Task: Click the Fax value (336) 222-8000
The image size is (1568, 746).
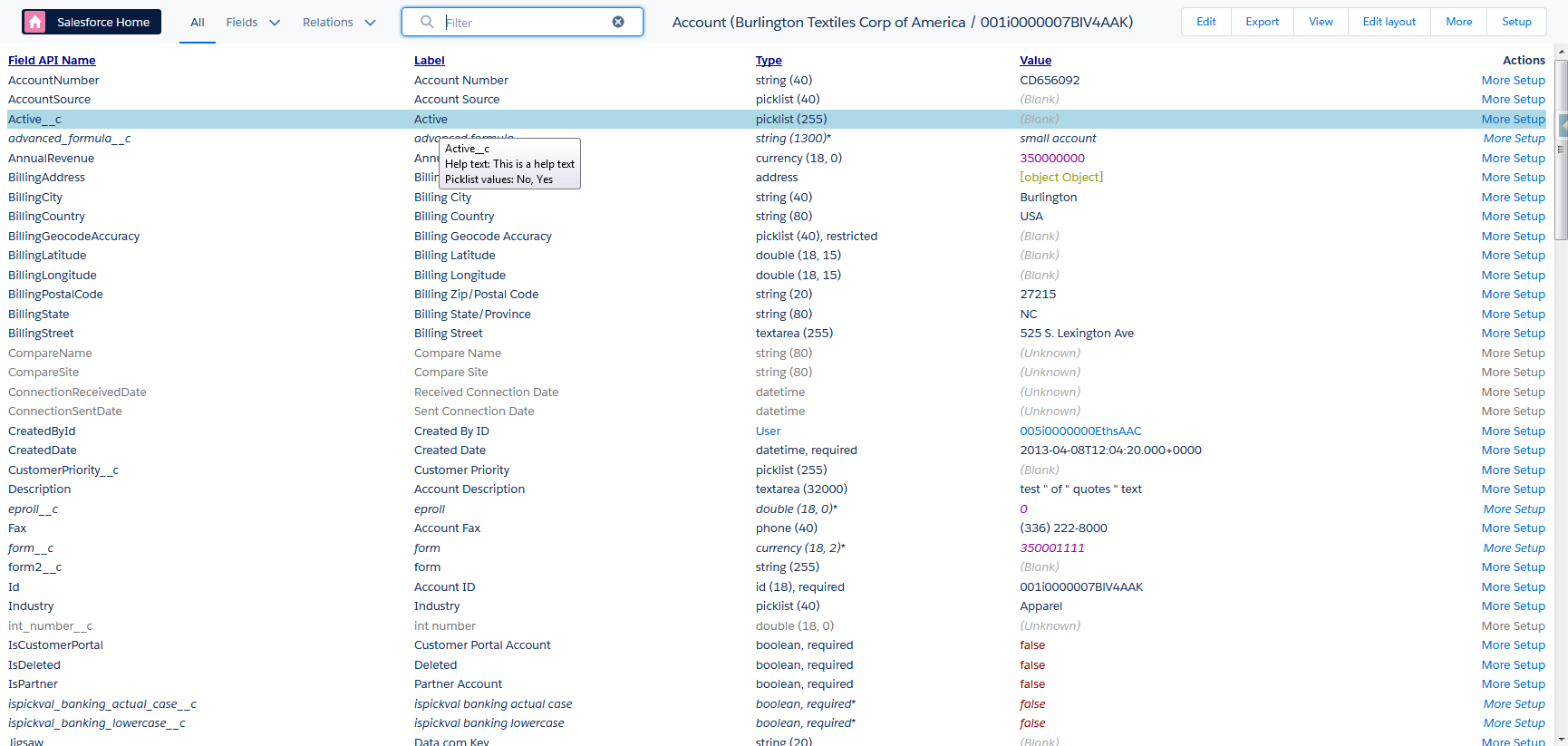Action: [x=1063, y=528]
